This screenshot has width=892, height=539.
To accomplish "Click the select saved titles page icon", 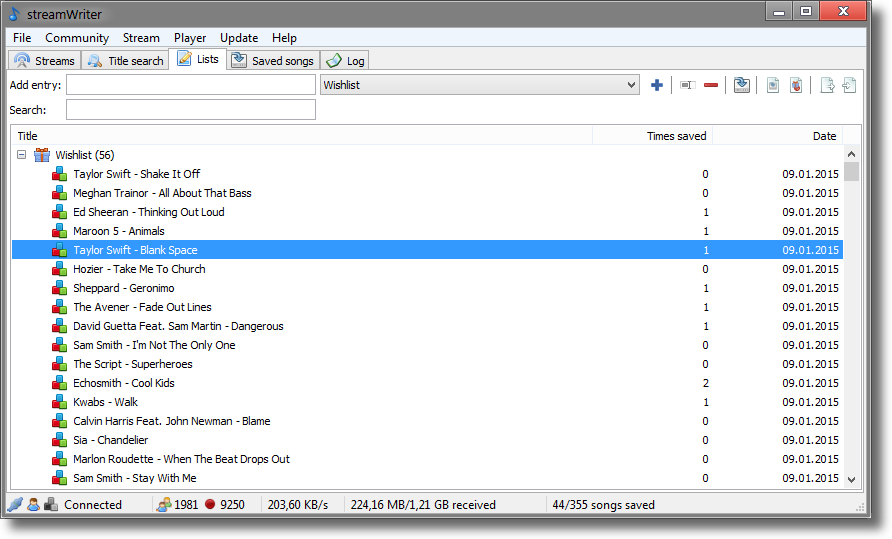I will (x=773, y=85).
